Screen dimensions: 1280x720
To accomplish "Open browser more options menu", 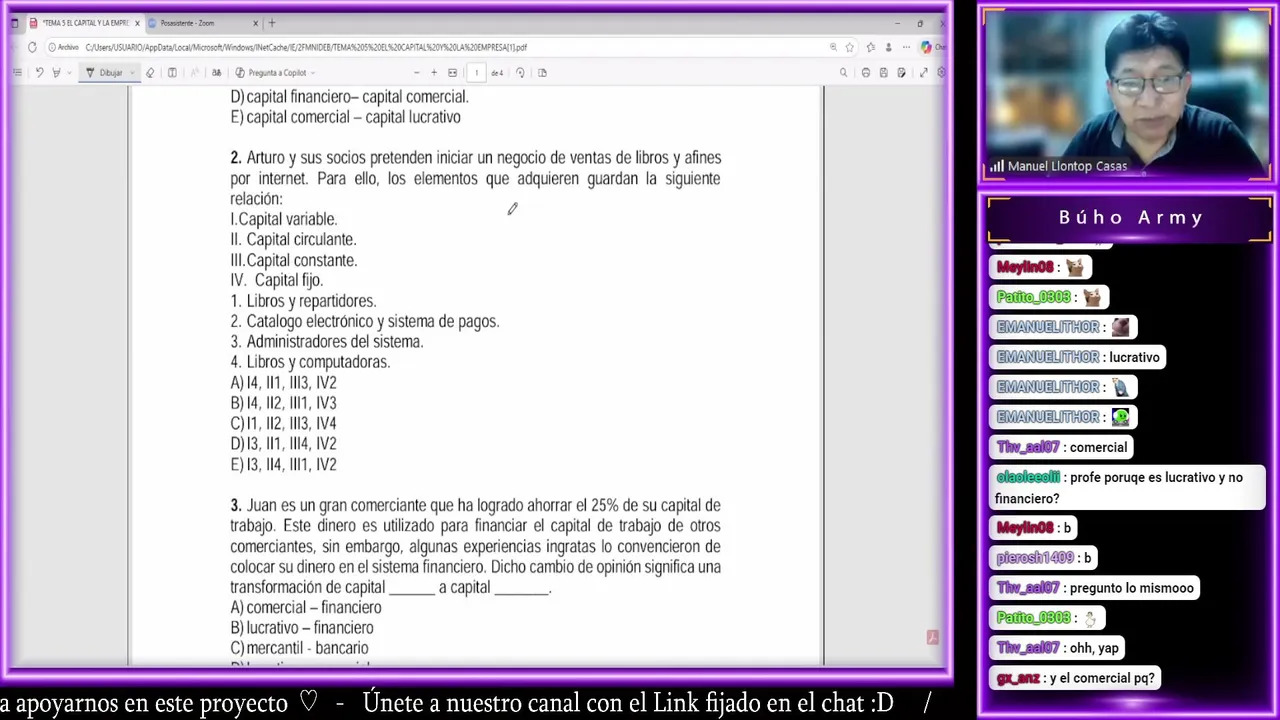I will pos(906,47).
